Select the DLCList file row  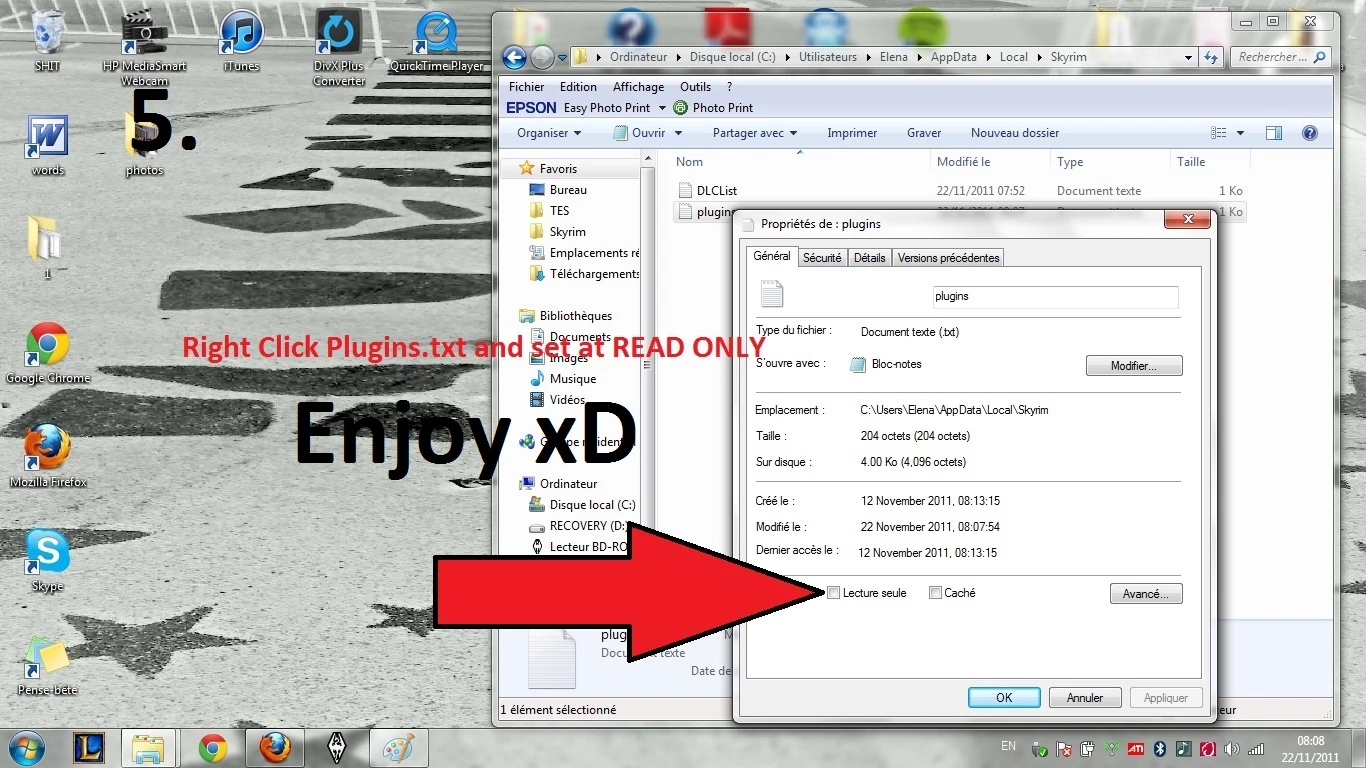[960, 190]
